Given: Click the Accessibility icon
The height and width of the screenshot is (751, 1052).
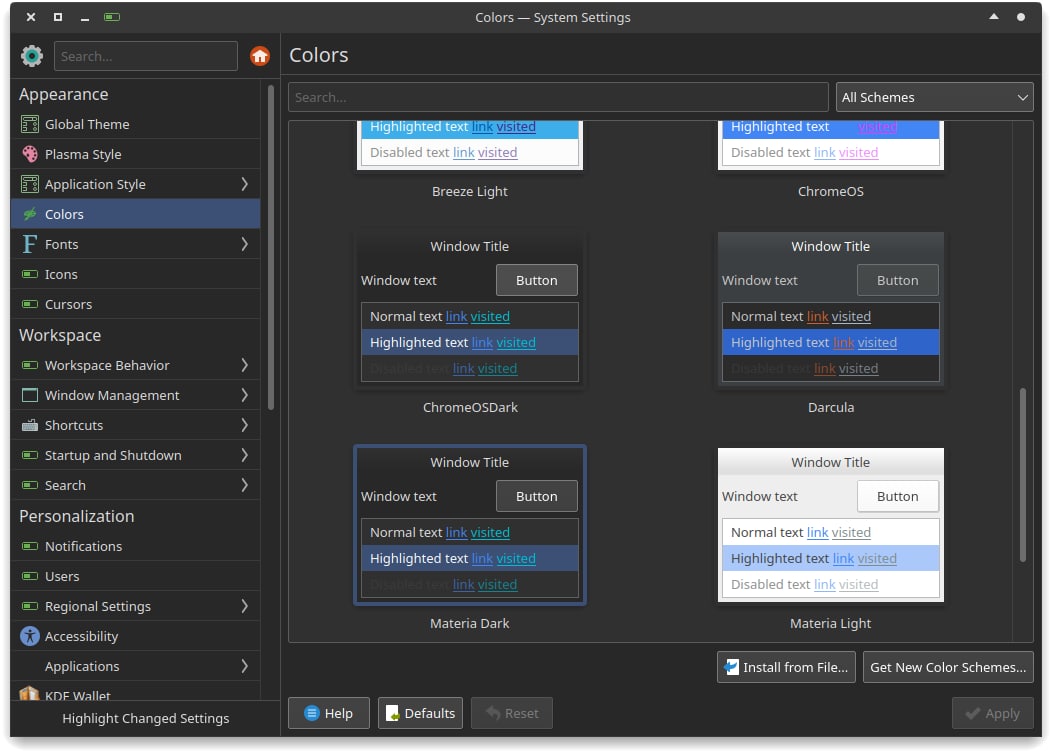Looking at the screenshot, I should 30,636.
